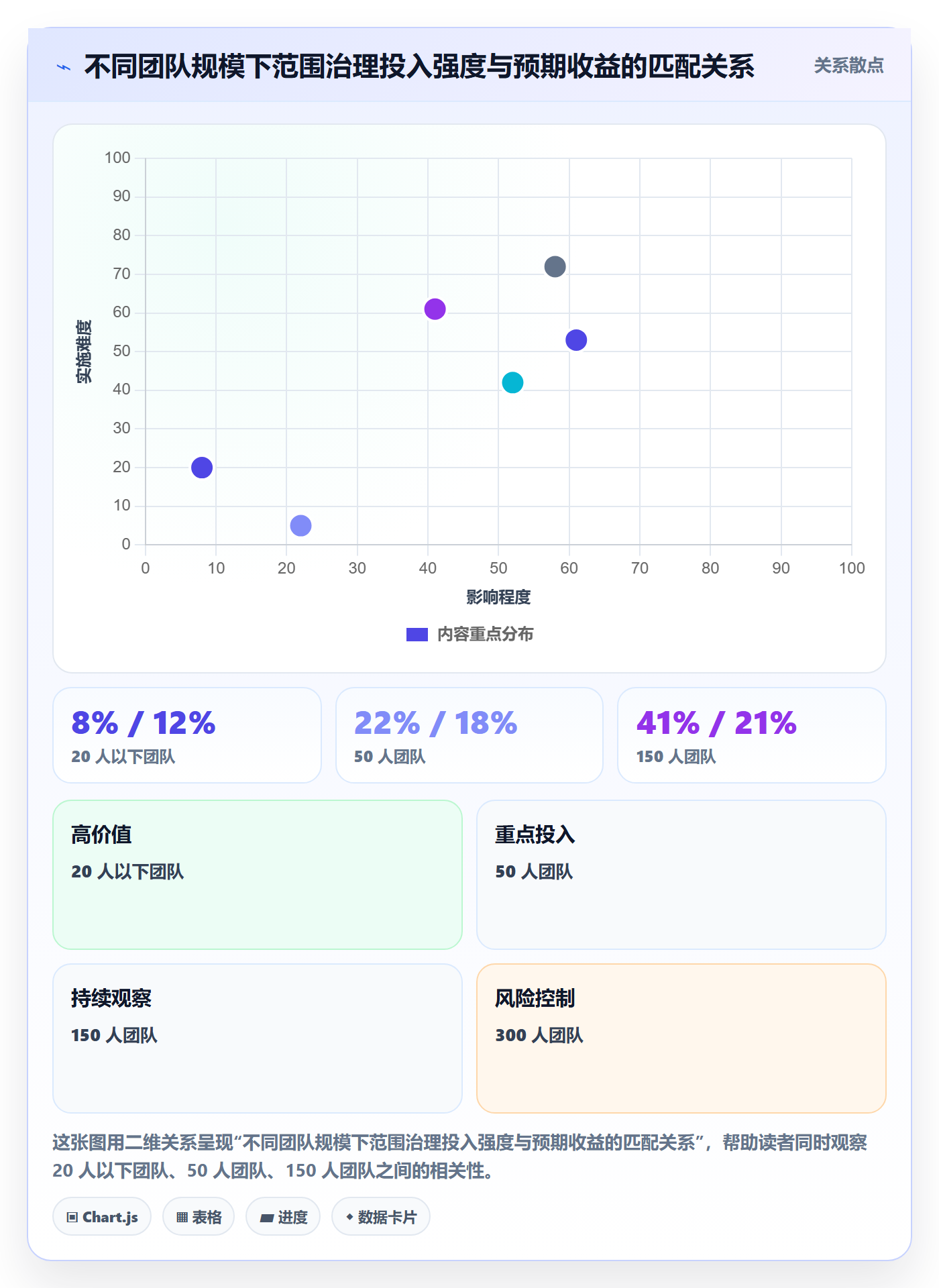Screen dimensions: 939x1288
Task: Click the 实施难度 y-axis title
Action: tap(84, 352)
